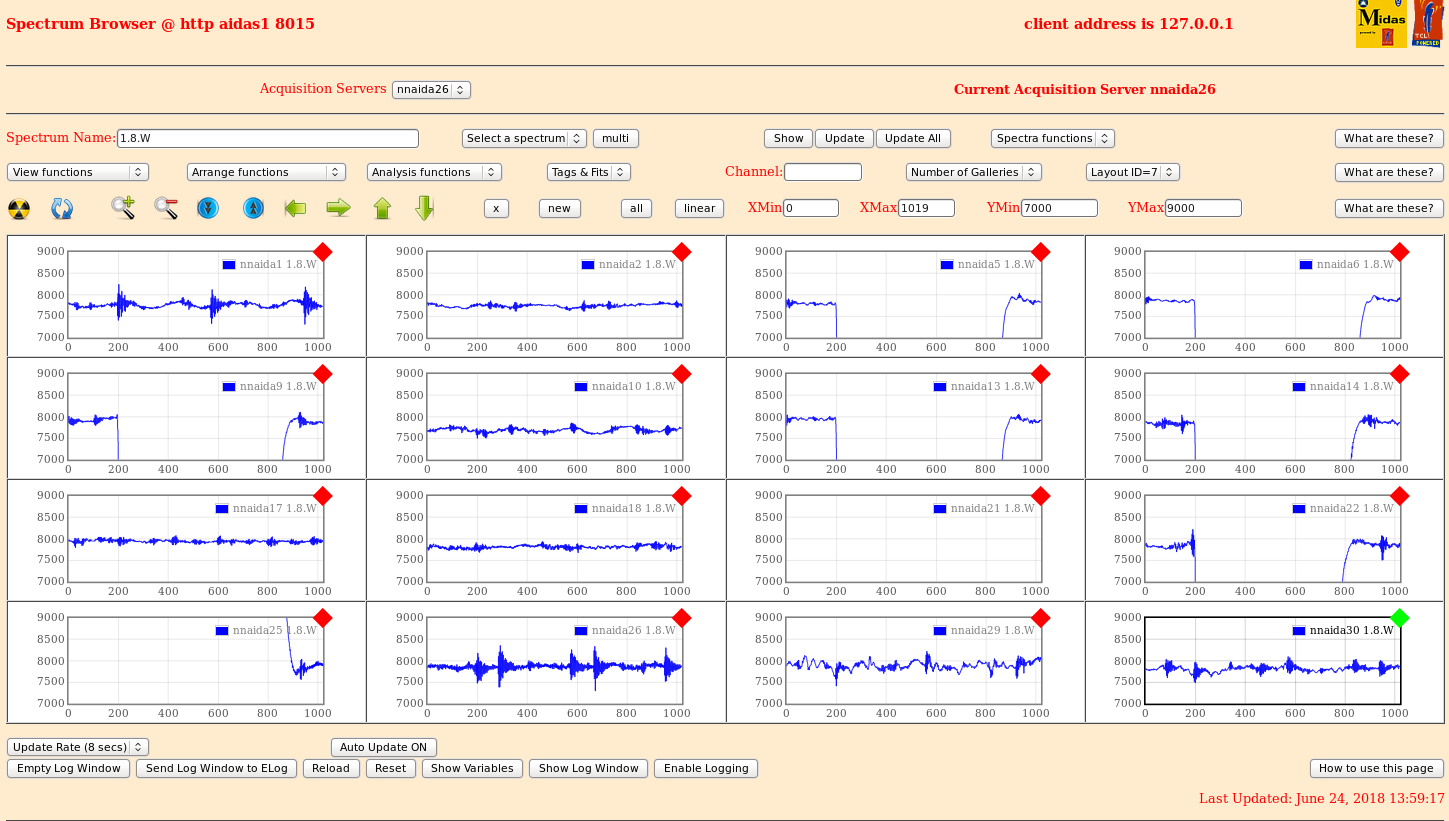
Task: Click into the YMax input field
Action: point(1203,208)
